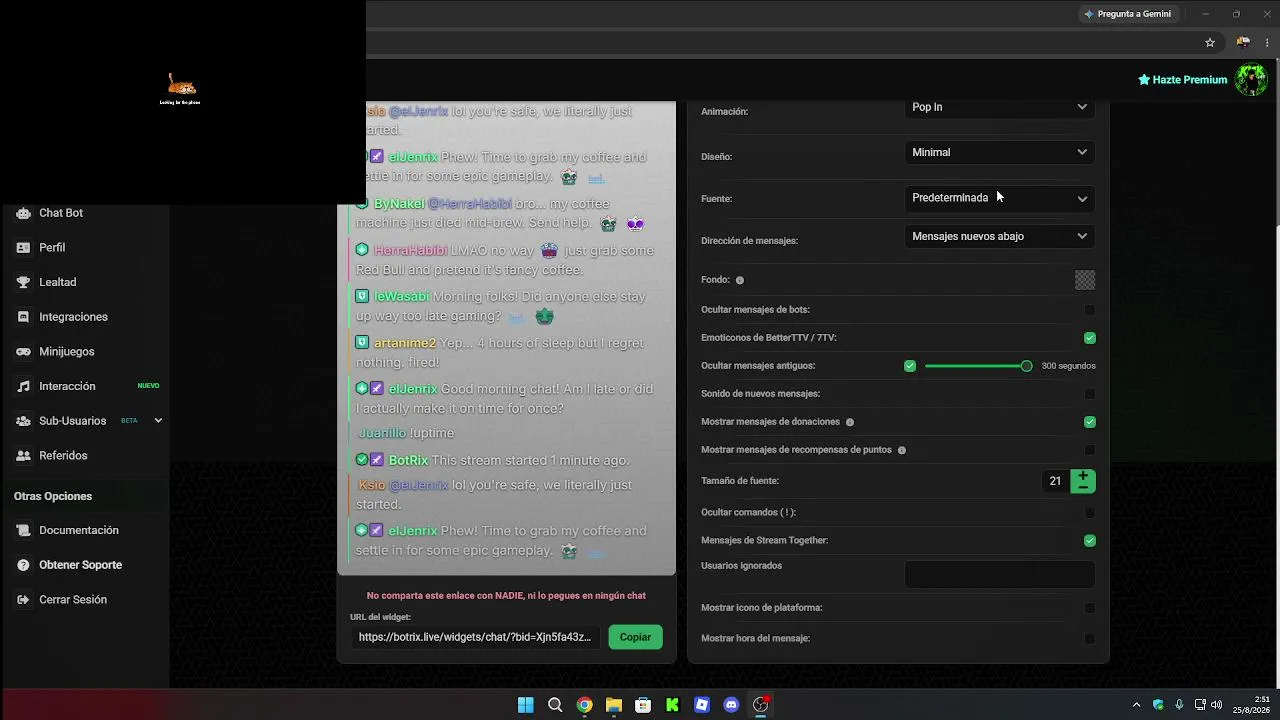Click the Ocultar mensajes antiguos seconds slider
The height and width of the screenshot is (720, 1280).
(978, 366)
